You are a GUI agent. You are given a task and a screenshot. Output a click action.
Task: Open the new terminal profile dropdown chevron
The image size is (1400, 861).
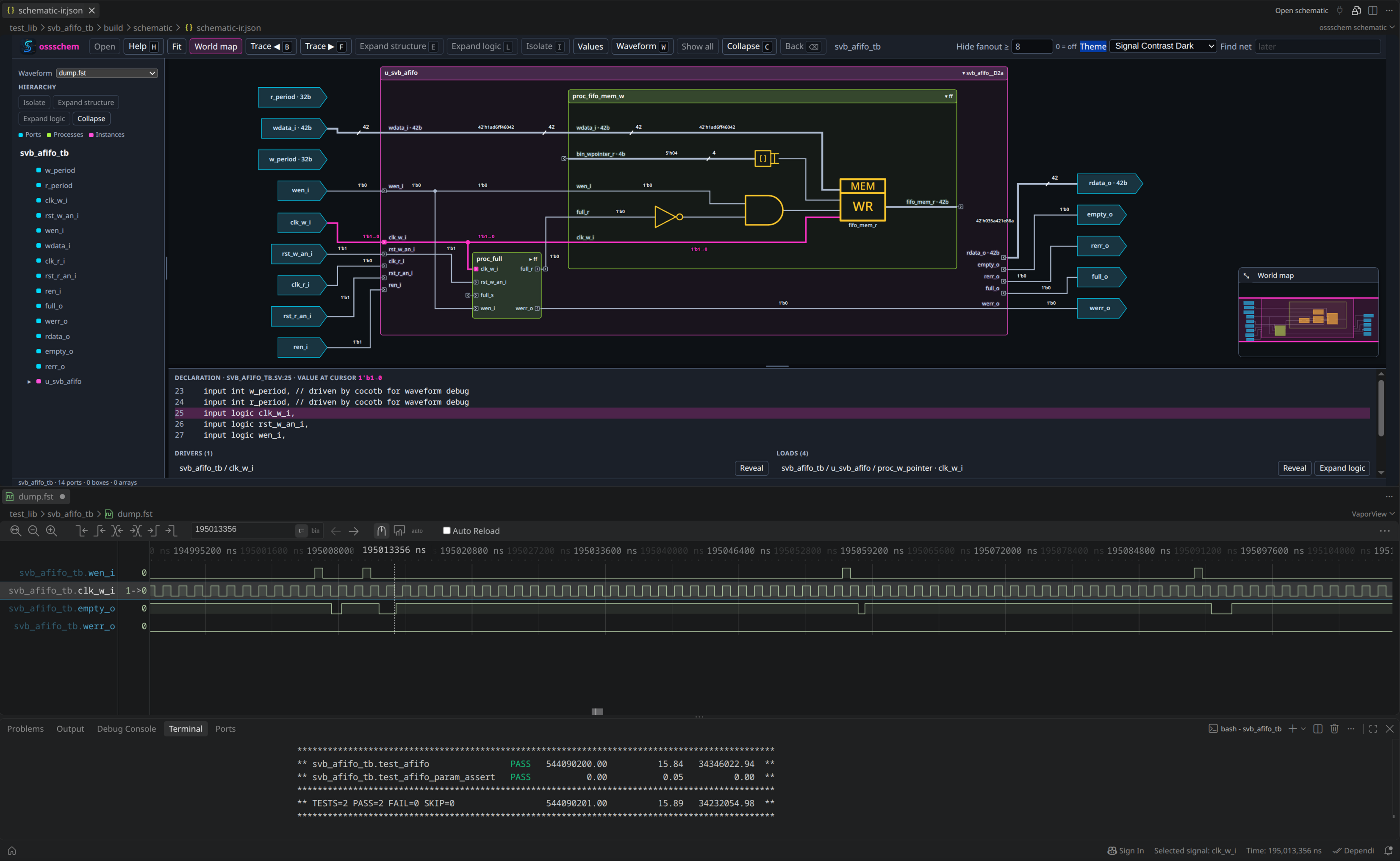(x=1303, y=729)
